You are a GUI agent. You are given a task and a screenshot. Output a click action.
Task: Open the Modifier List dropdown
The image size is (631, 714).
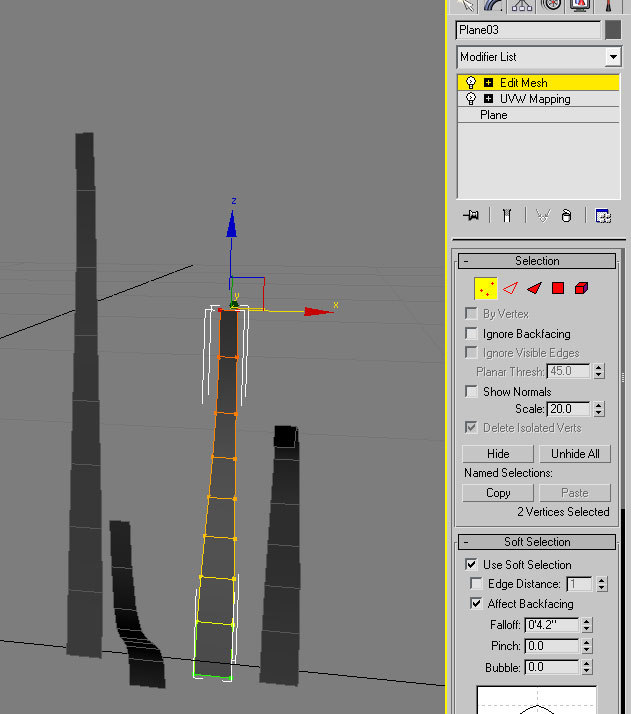613,57
